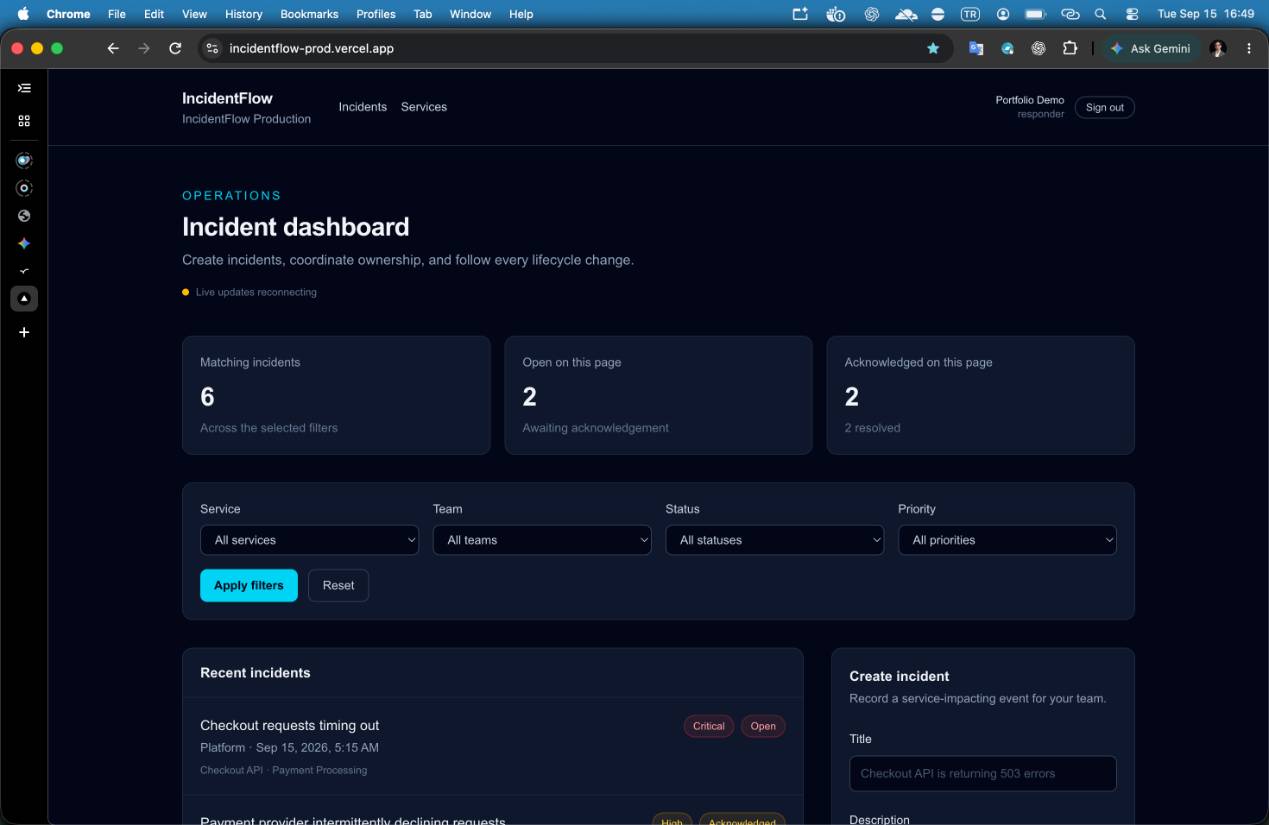Click the Create incident heading
Screen dimensions: 1269x825
(899, 676)
